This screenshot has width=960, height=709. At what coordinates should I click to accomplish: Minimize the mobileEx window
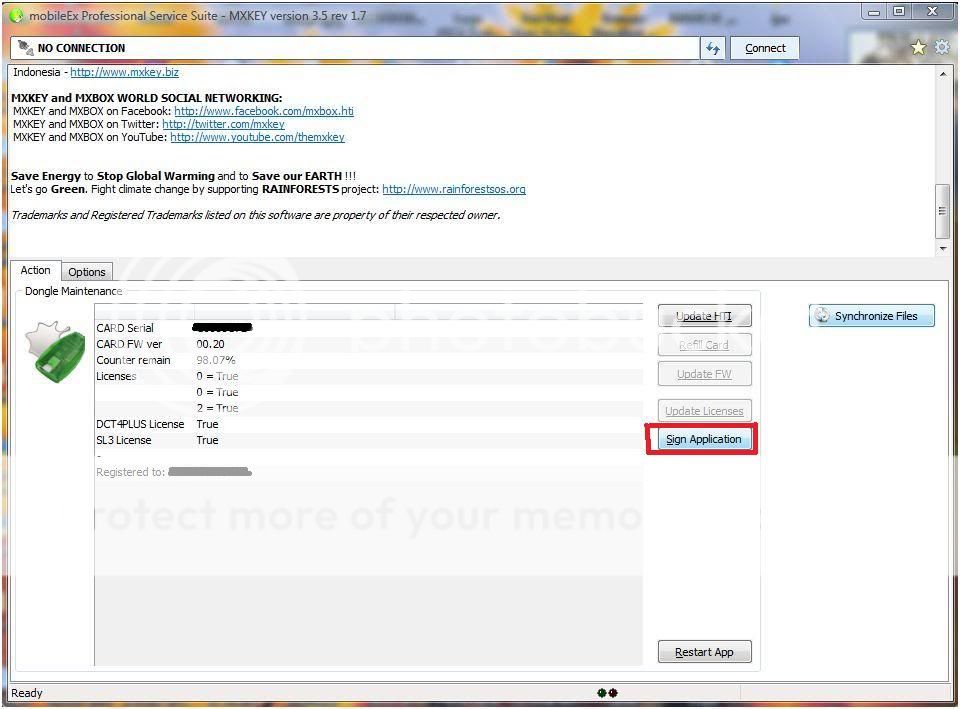point(874,12)
